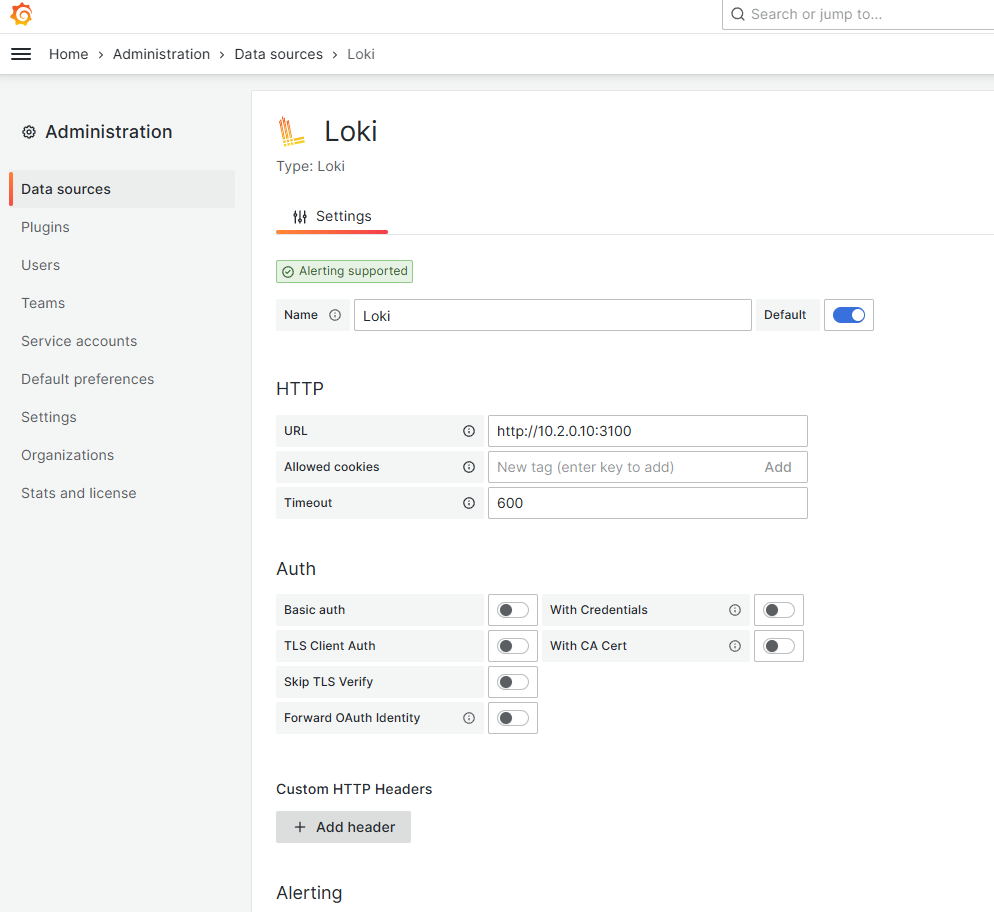Enable Basic auth
Screen dimensions: 994x912
click(512, 609)
